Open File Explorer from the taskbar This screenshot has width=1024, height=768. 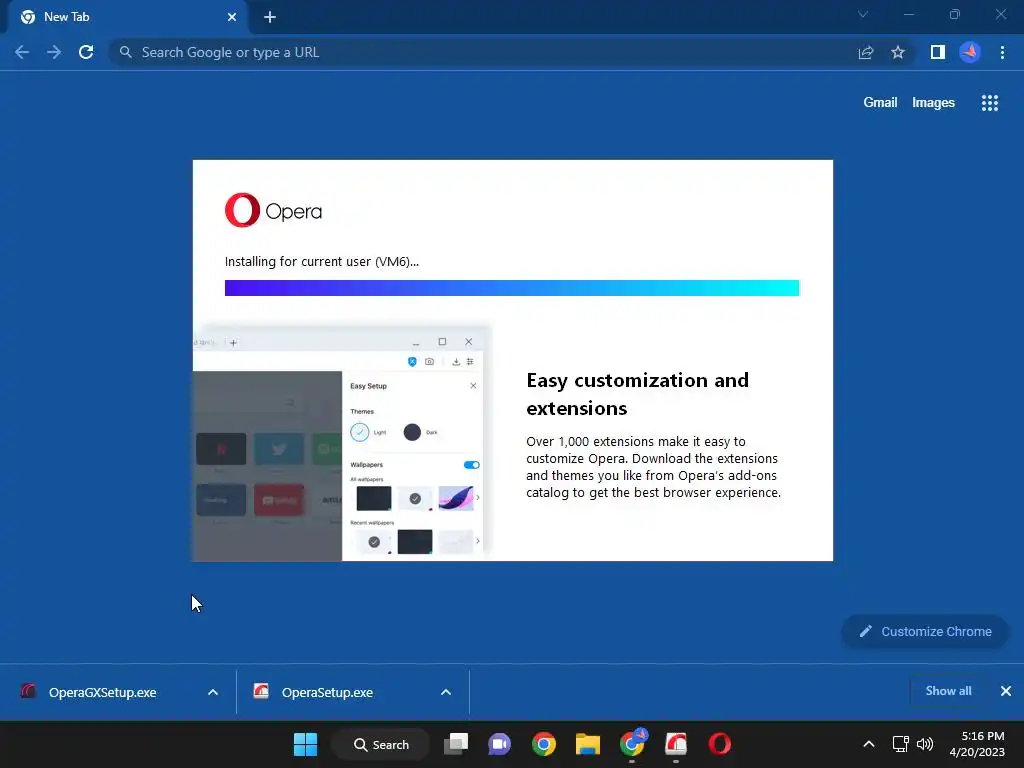(x=588, y=744)
